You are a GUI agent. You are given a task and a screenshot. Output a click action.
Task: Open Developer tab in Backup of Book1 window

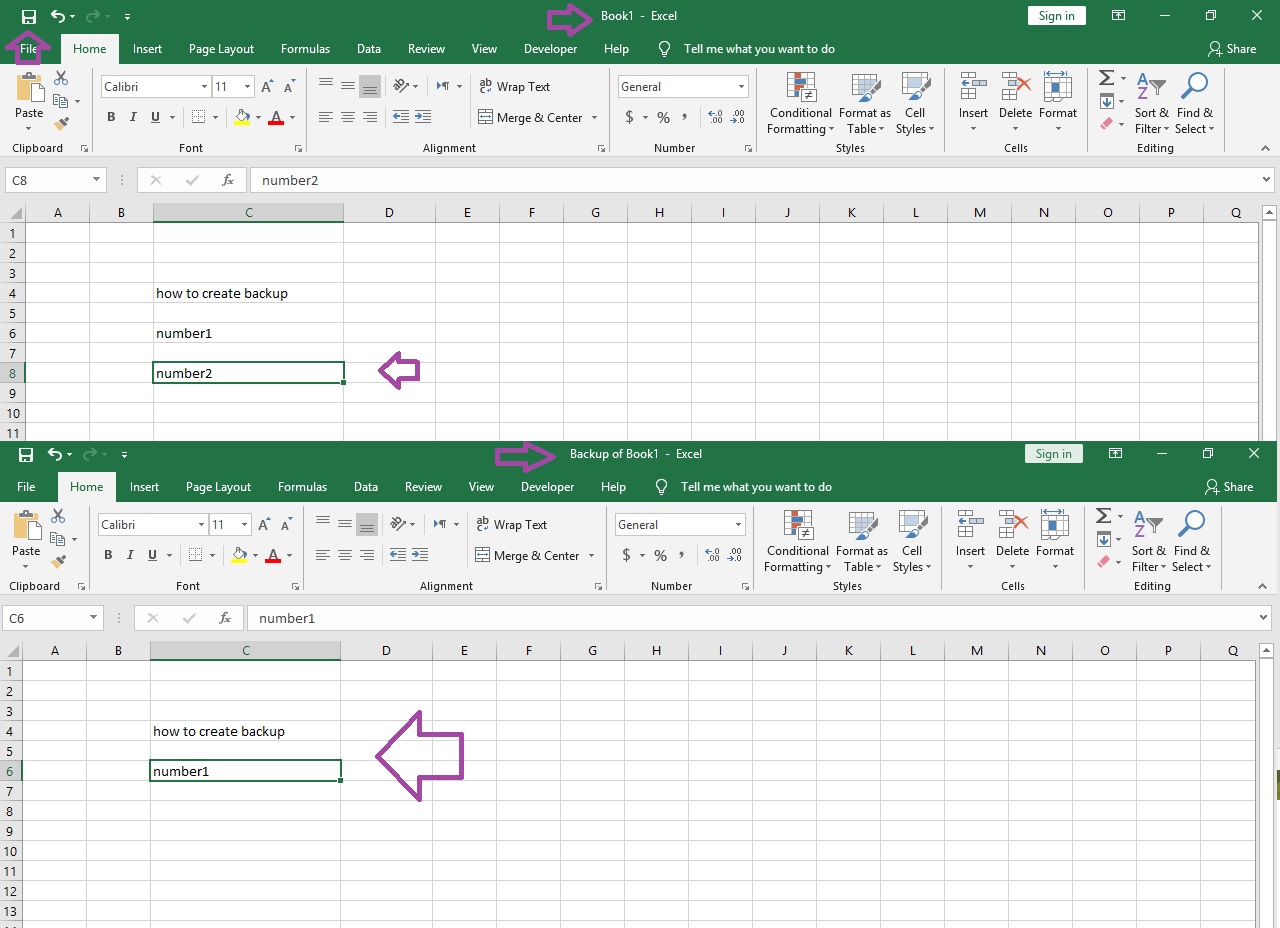(548, 487)
